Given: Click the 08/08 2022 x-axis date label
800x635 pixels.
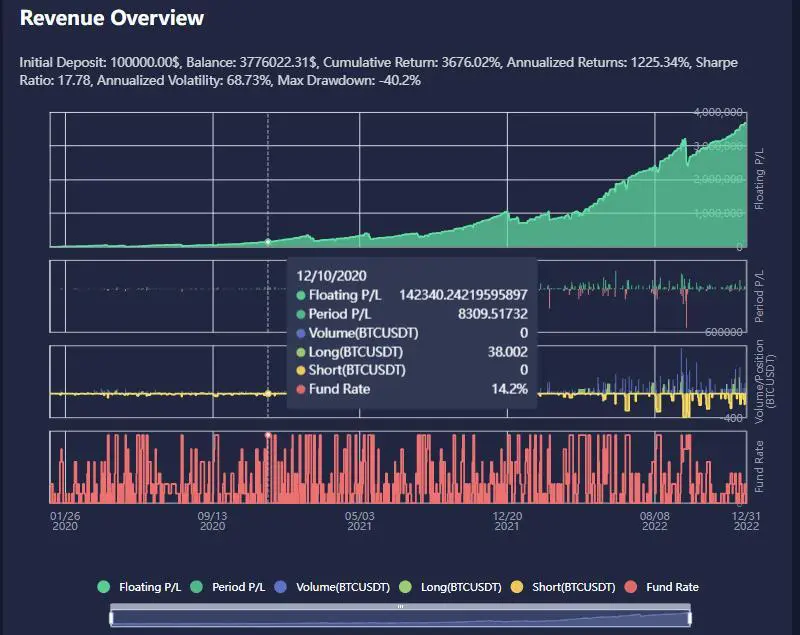Looking at the screenshot, I should [654, 520].
